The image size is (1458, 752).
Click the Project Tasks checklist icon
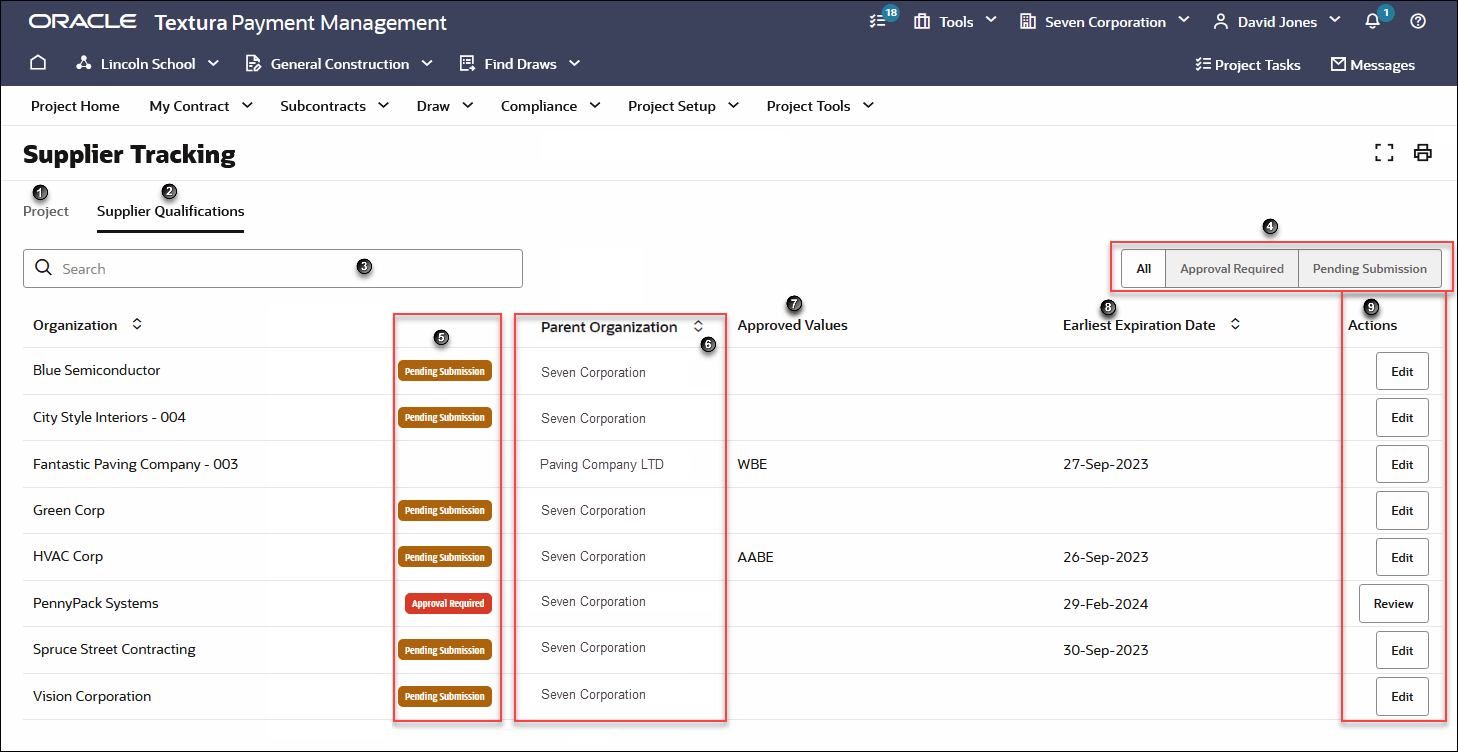(x=1202, y=64)
